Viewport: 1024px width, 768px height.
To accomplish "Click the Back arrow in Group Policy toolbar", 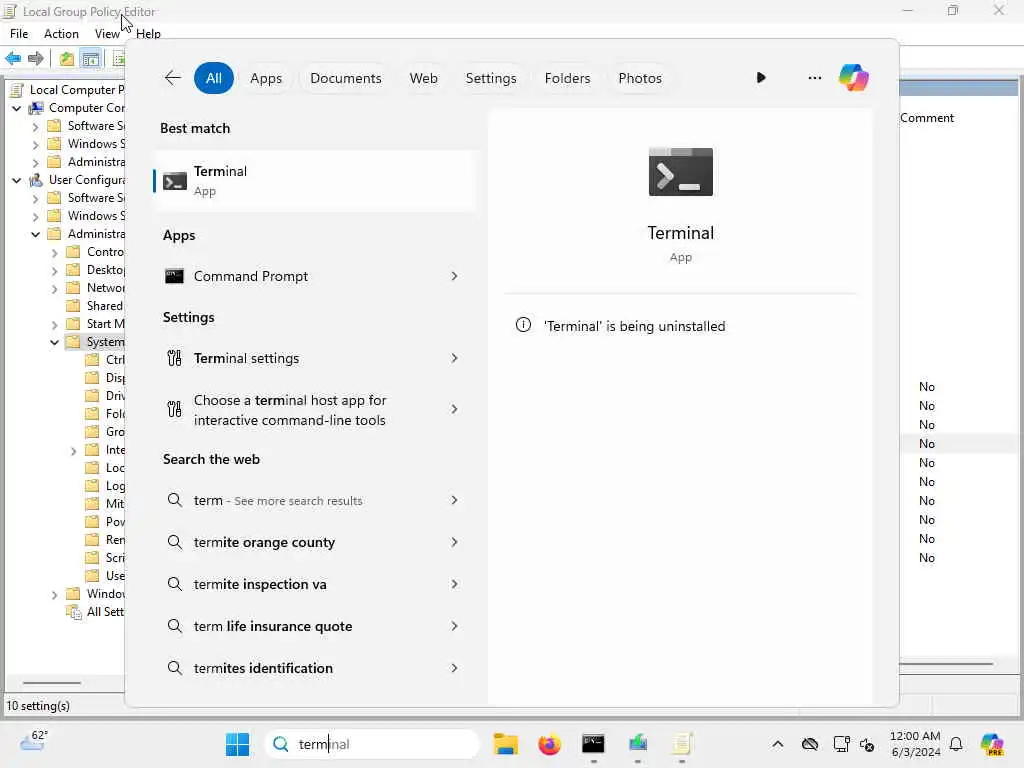I will pyautogui.click(x=13, y=59).
